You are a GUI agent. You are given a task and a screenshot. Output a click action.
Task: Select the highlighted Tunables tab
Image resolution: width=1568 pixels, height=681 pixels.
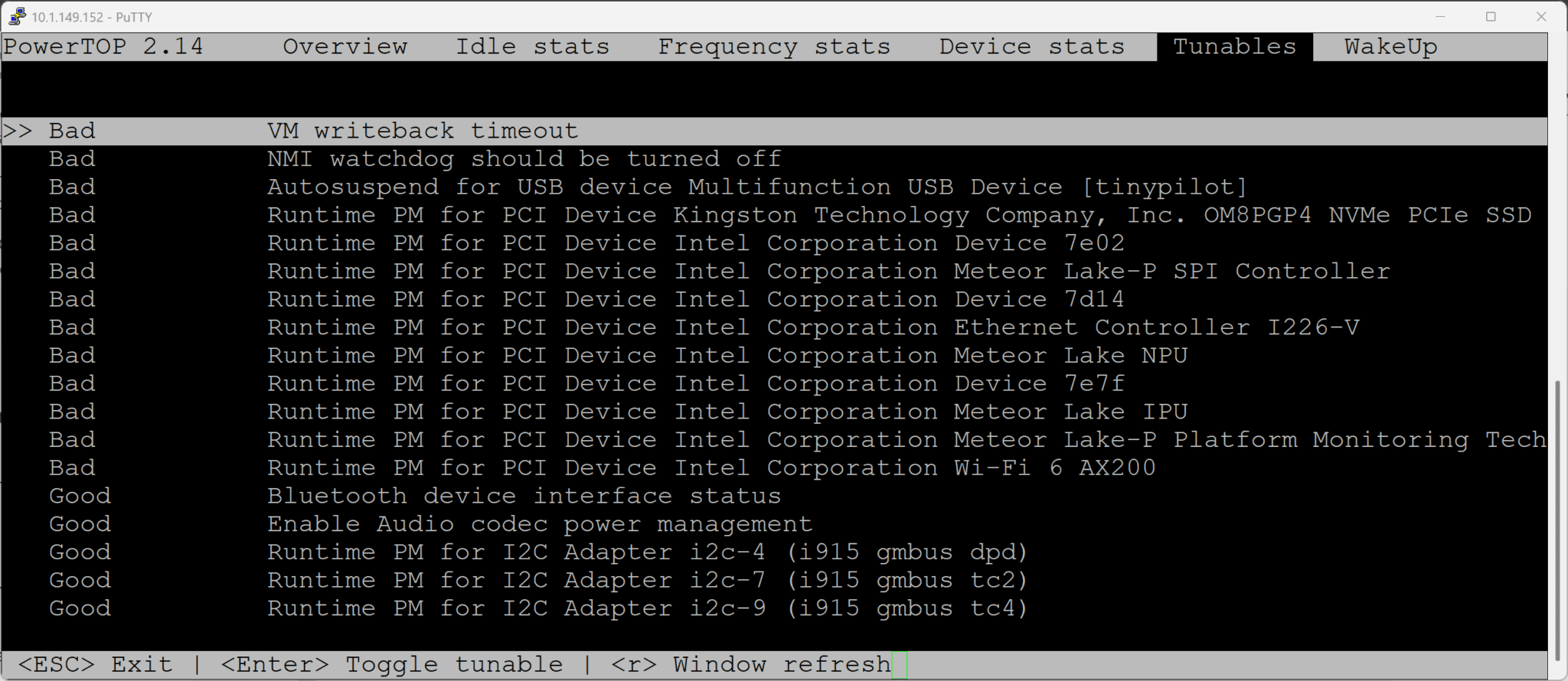[x=1233, y=46]
